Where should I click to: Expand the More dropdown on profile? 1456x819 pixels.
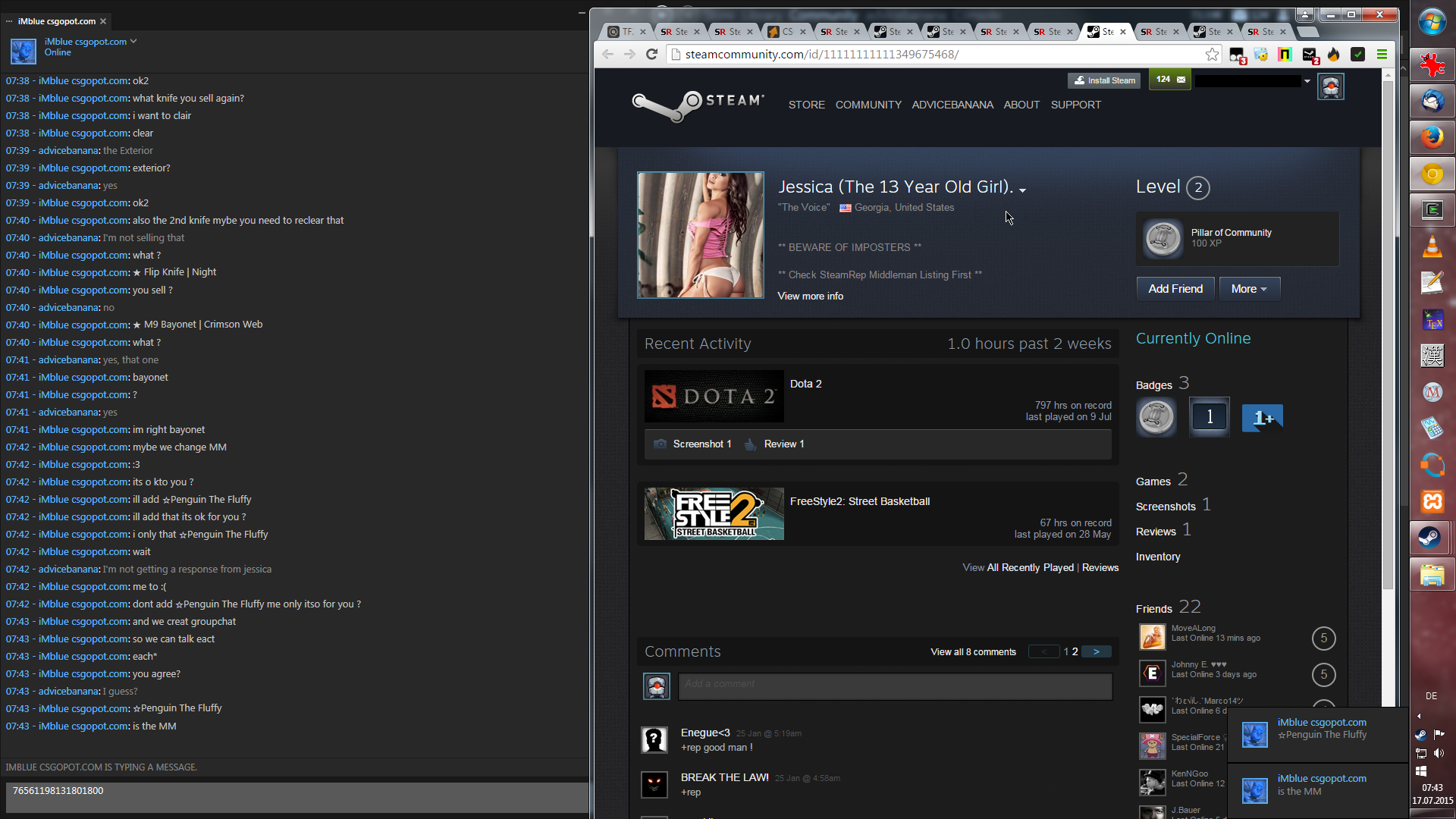[1249, 289]
